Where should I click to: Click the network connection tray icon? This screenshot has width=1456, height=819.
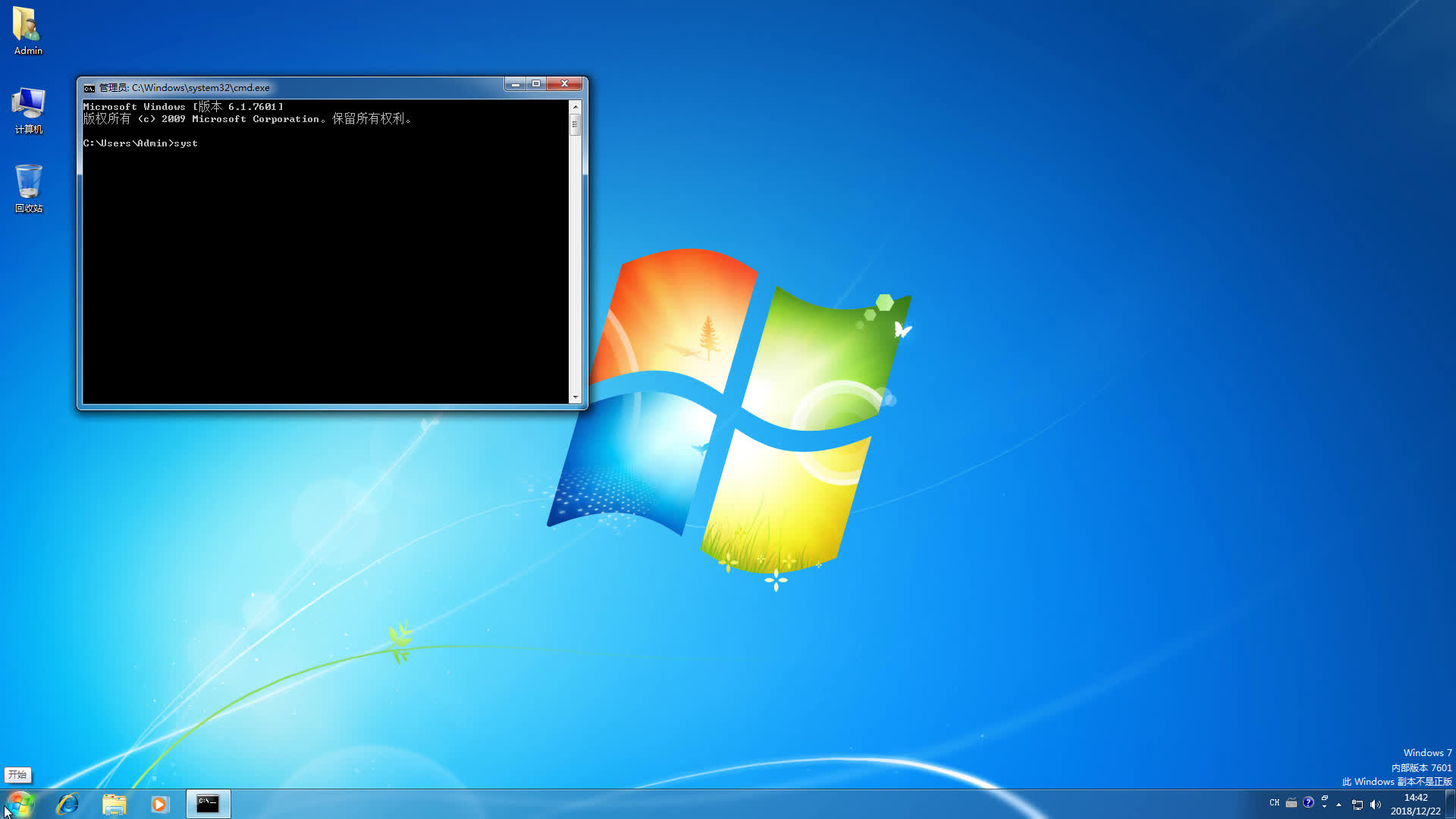(x=1357, y=805)
